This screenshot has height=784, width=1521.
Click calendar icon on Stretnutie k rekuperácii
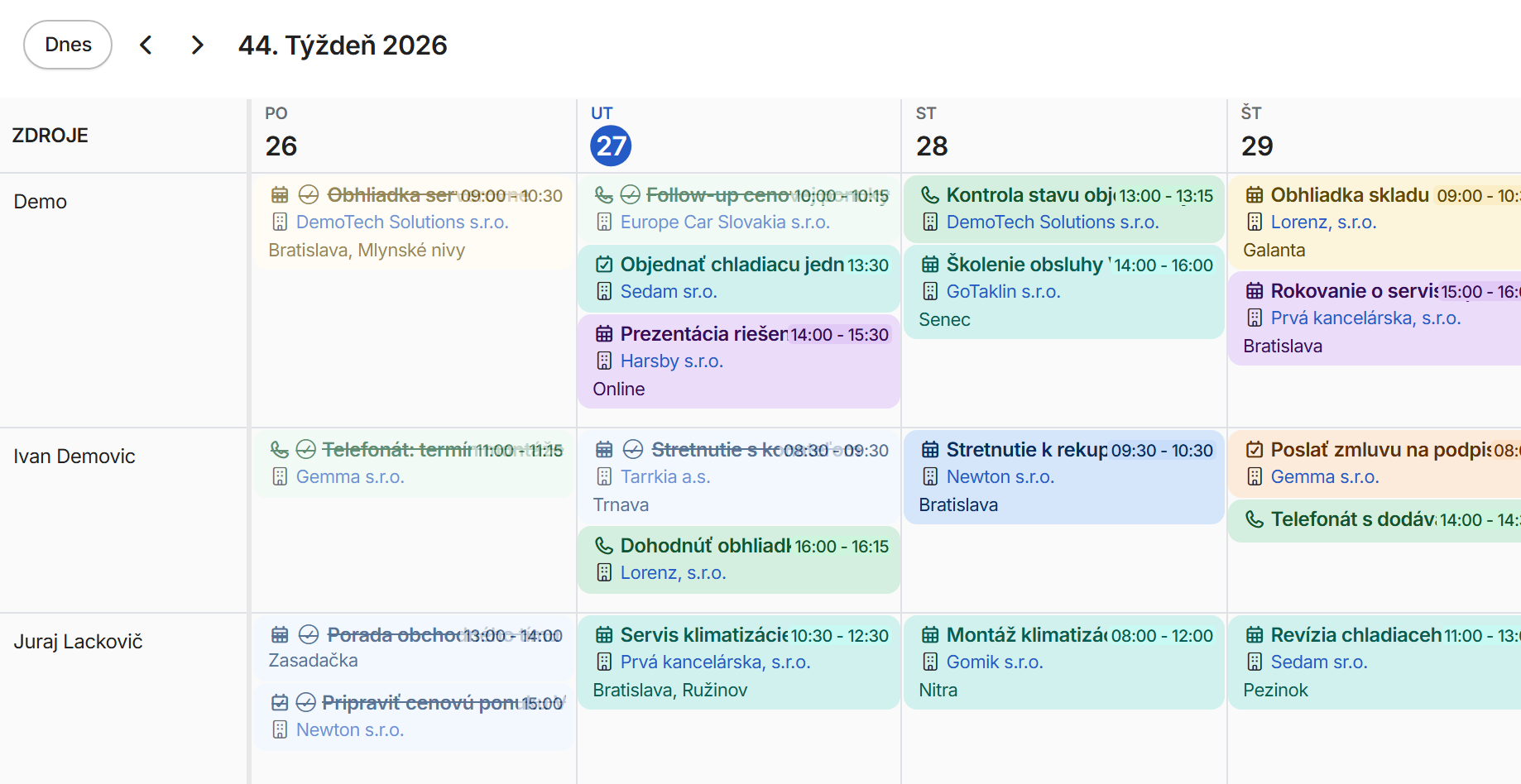[930, 450]
